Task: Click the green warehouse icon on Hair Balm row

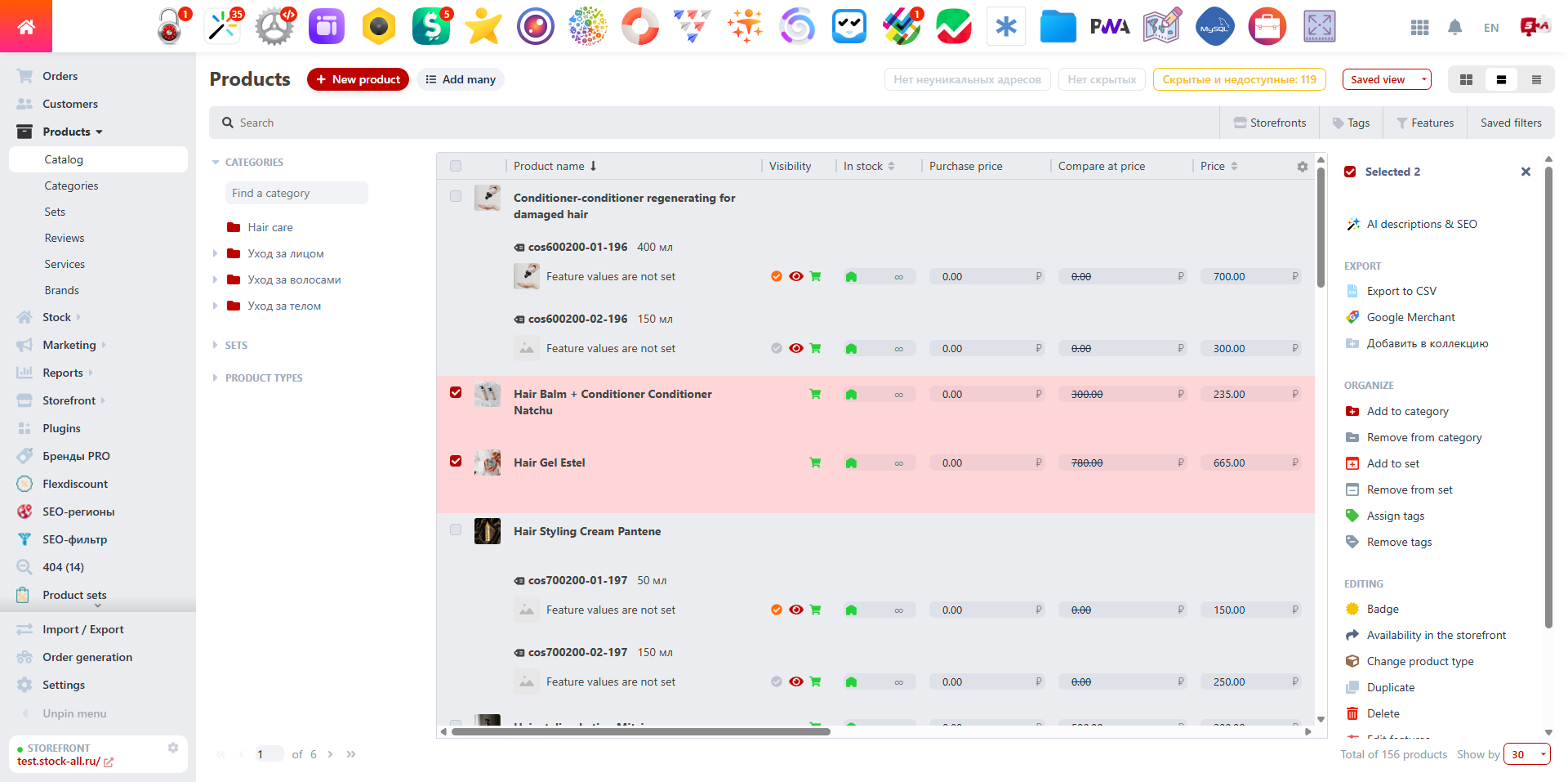Action: (x=852, y=393)
